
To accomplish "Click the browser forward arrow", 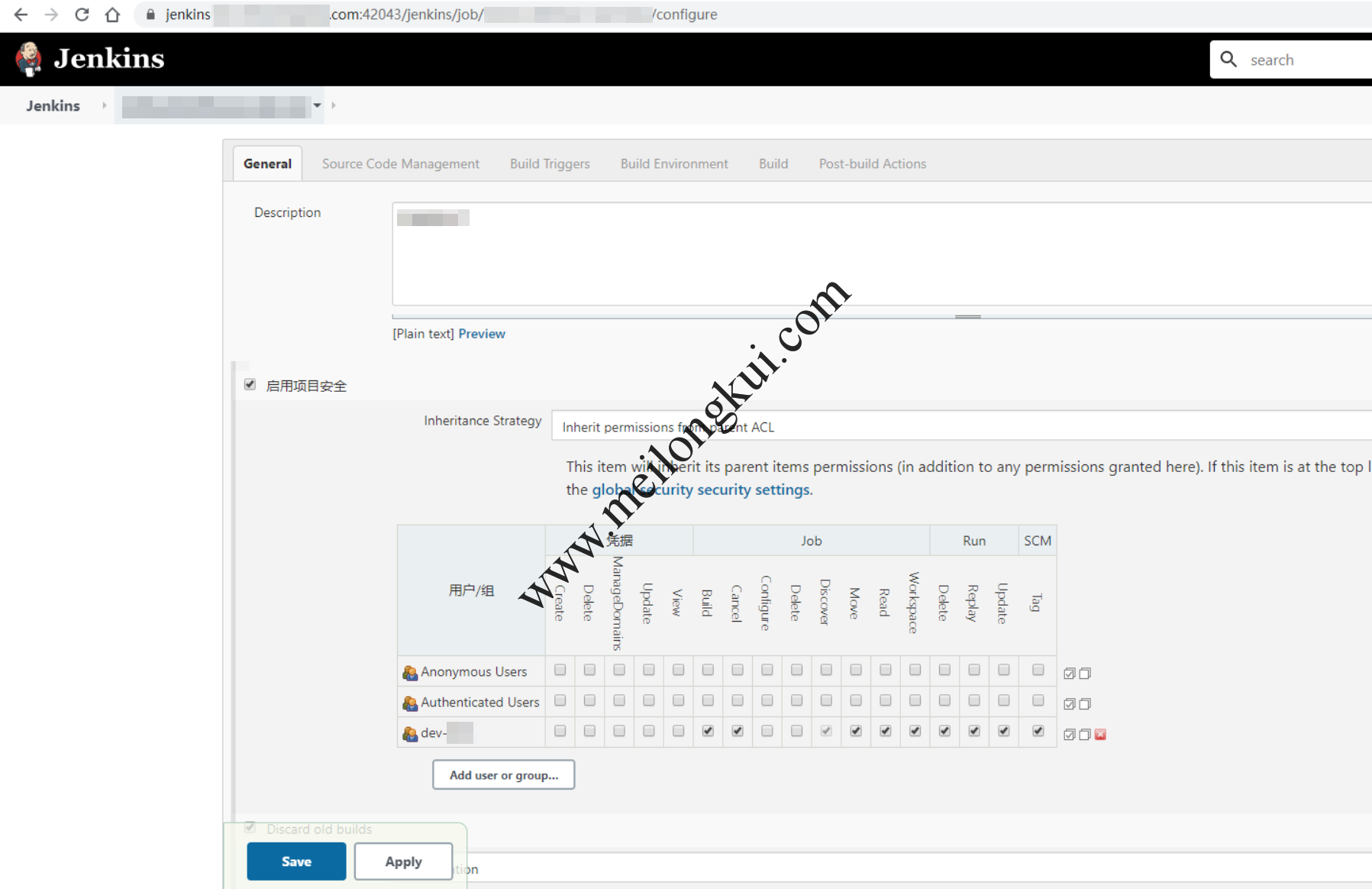I will [x=51, y=15].
